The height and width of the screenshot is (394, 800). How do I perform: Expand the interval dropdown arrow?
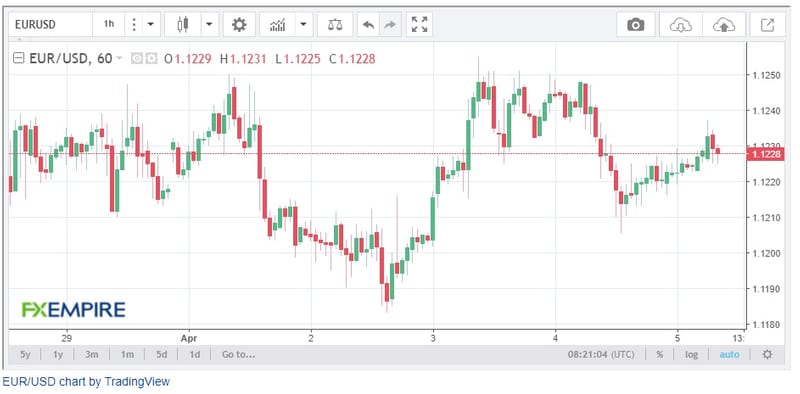[151, 24]
